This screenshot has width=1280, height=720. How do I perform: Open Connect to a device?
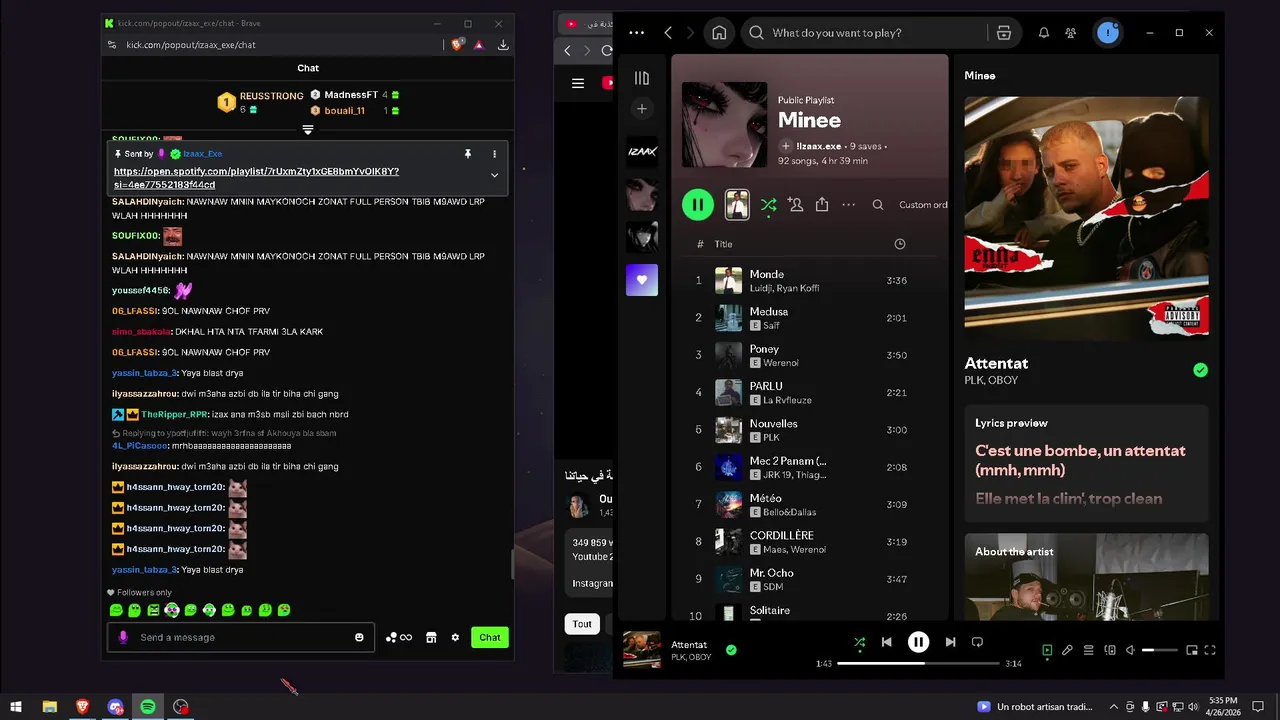[1110, 650]
